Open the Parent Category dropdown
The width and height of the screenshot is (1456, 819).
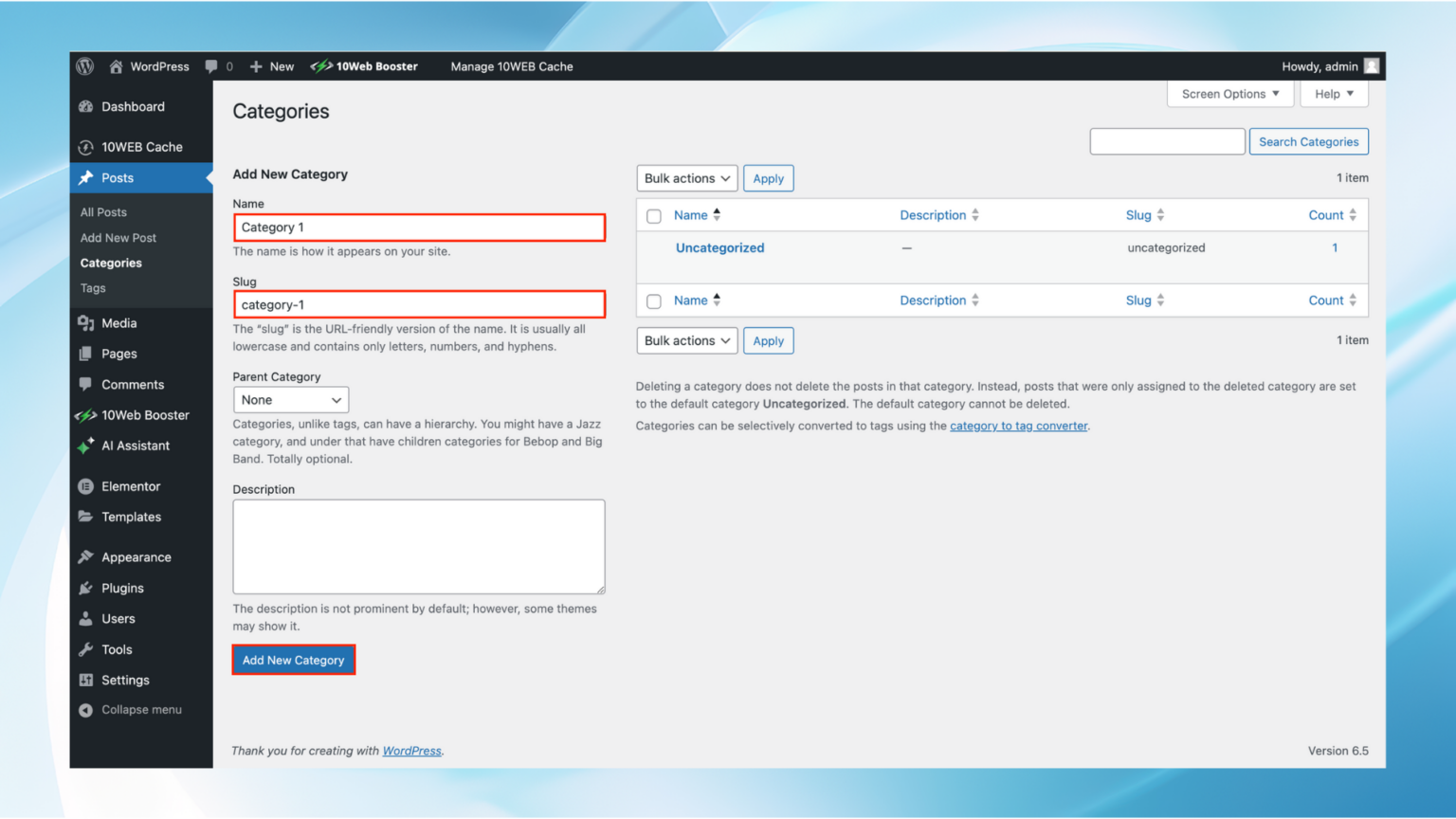290,399
